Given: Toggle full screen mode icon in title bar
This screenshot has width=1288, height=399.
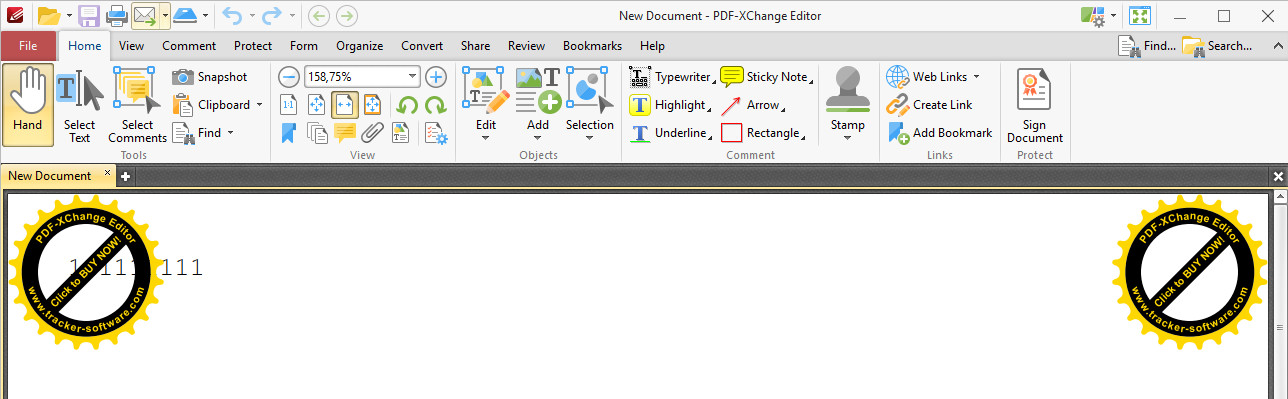Looking at the screenshot, I should (1140, 15).
